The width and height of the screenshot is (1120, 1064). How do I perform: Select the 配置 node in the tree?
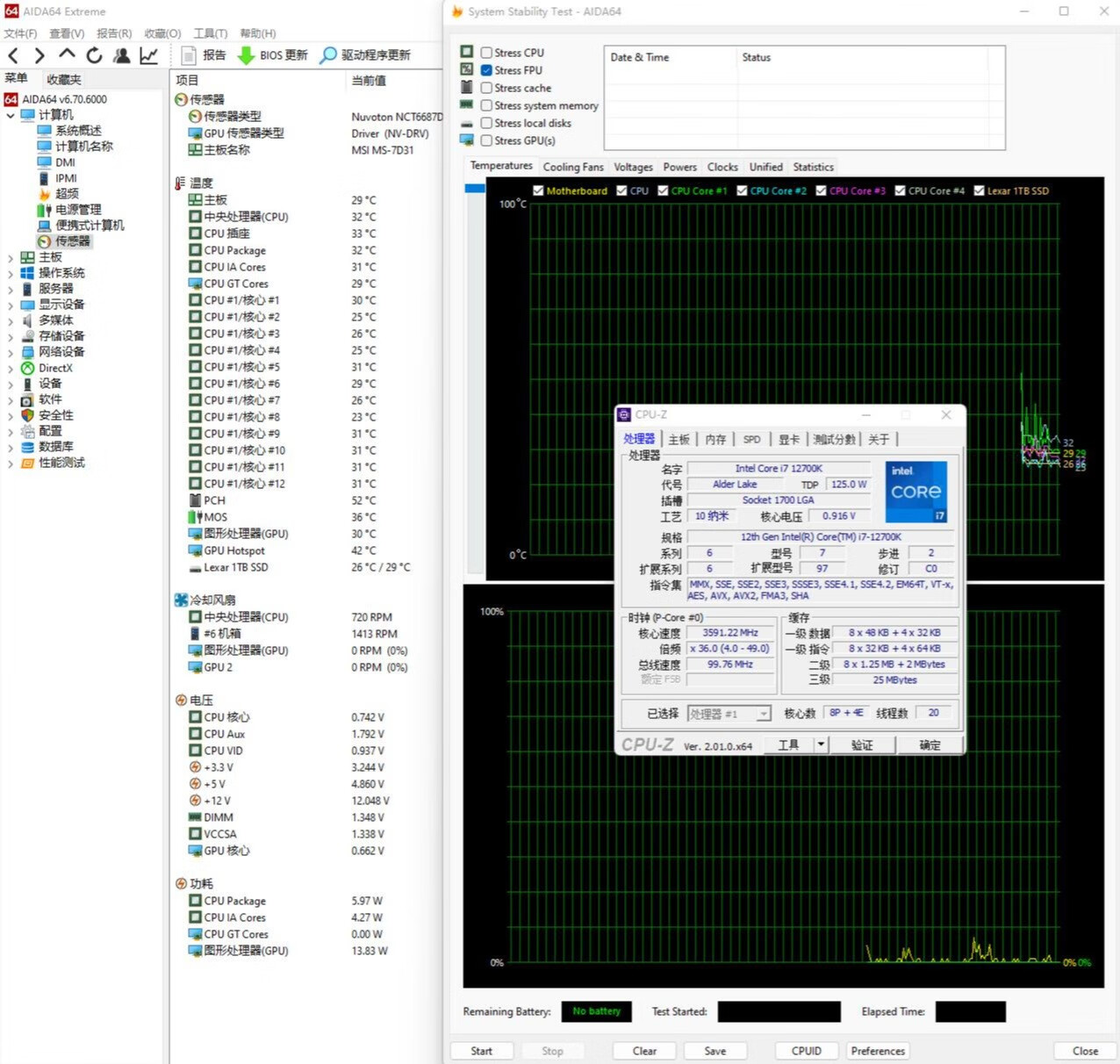(x=50, y=431)
